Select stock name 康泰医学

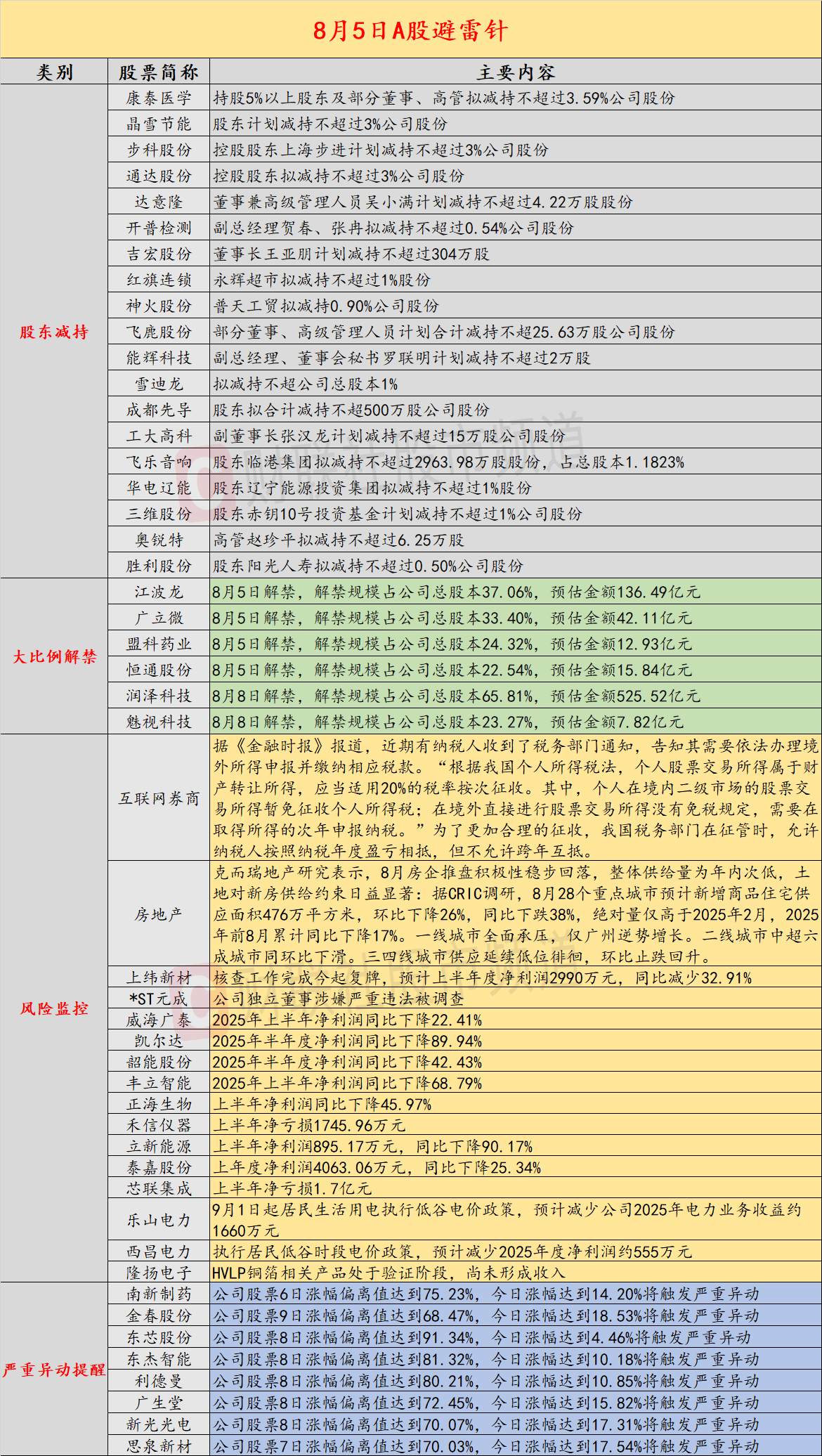coord(159,98)
